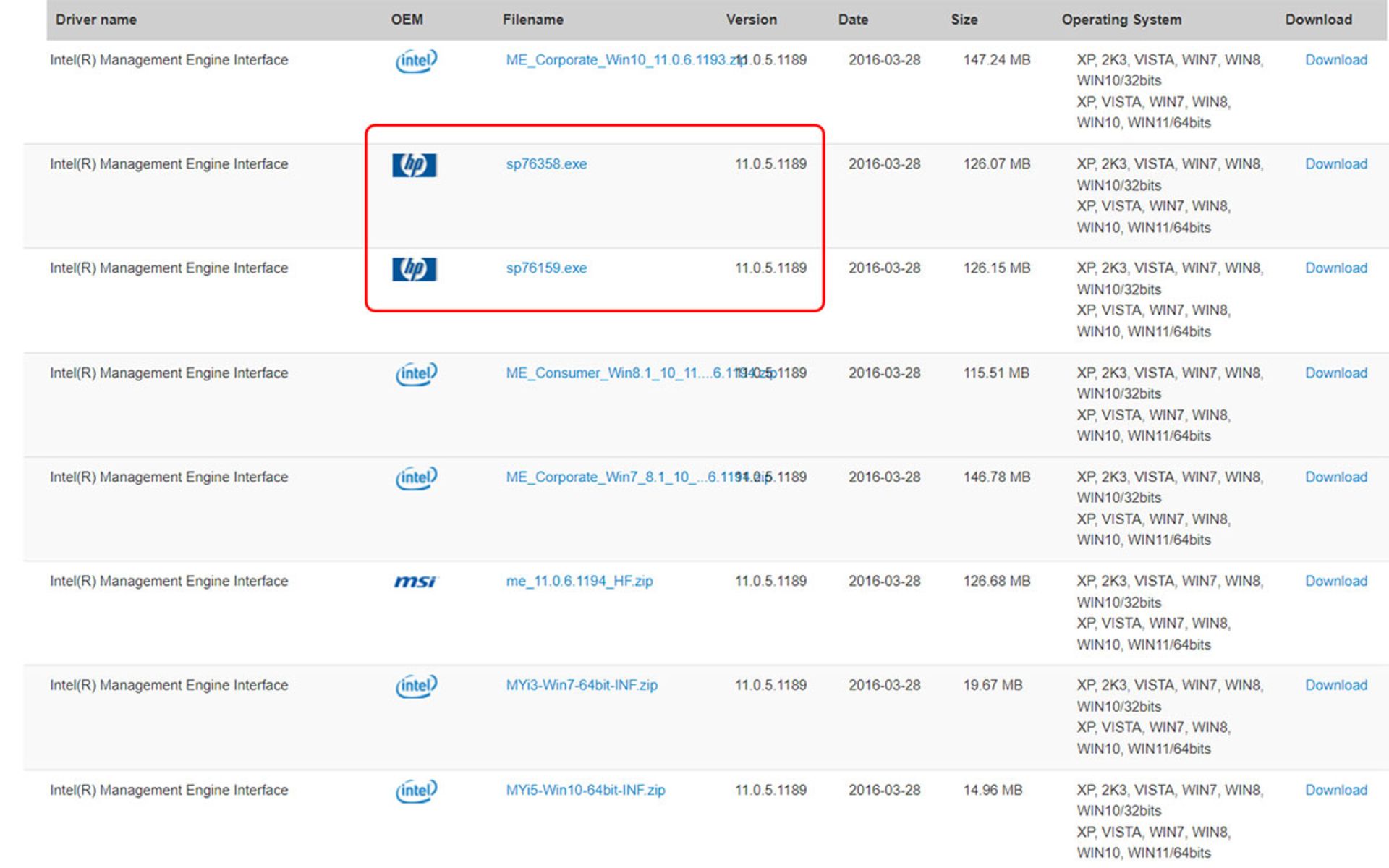
Task: Open the sp76159.exe file link
Action: [546, 268]
